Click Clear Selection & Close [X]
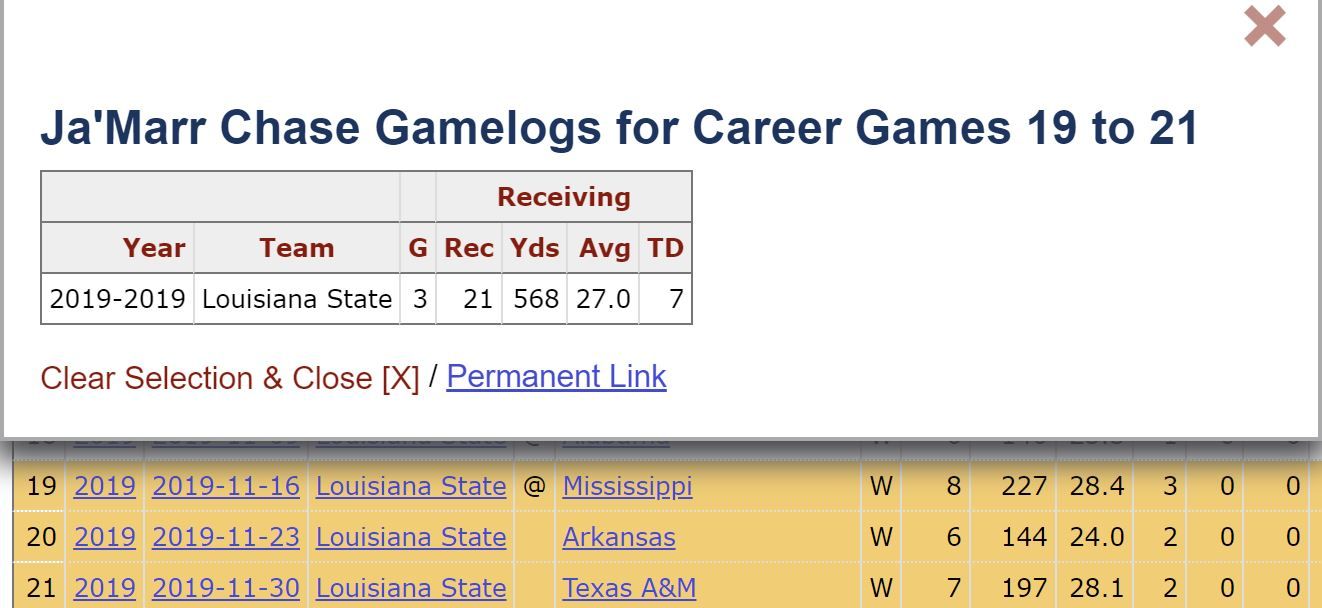Image resolution: width=1322 pixels, height=608 pixels. (230, 378)
